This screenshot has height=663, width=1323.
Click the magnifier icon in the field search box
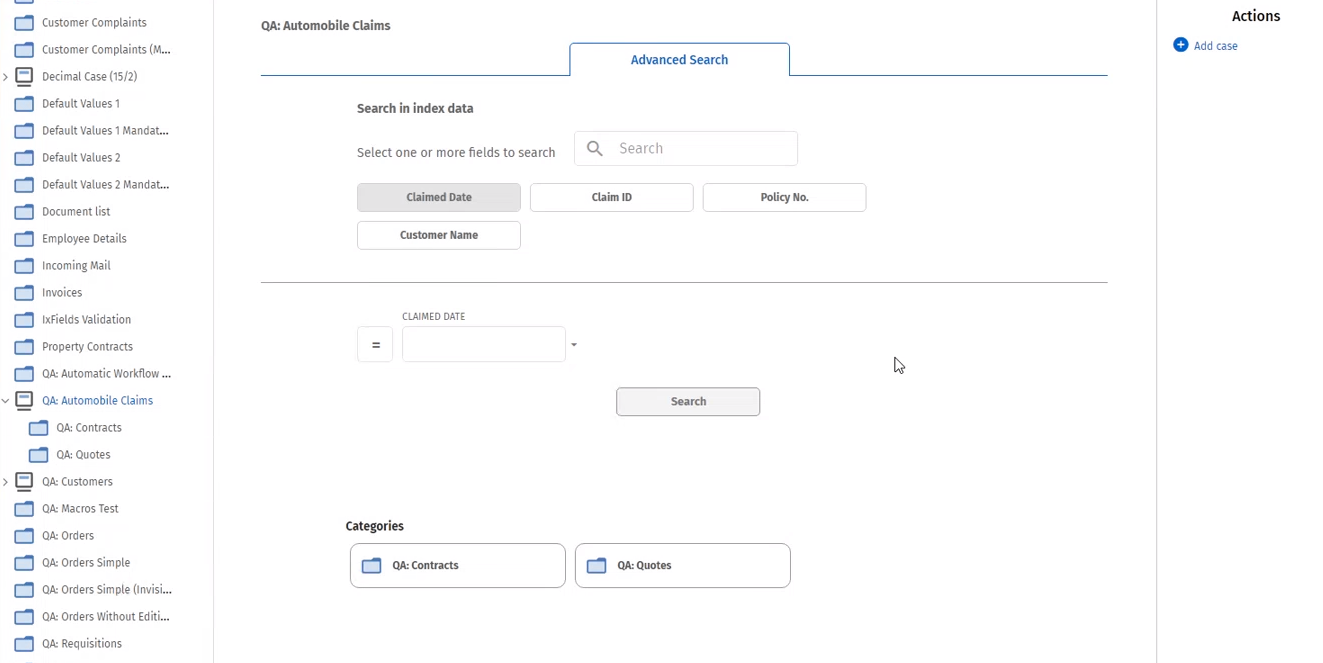pyautogui.click(x=595, y=148)
